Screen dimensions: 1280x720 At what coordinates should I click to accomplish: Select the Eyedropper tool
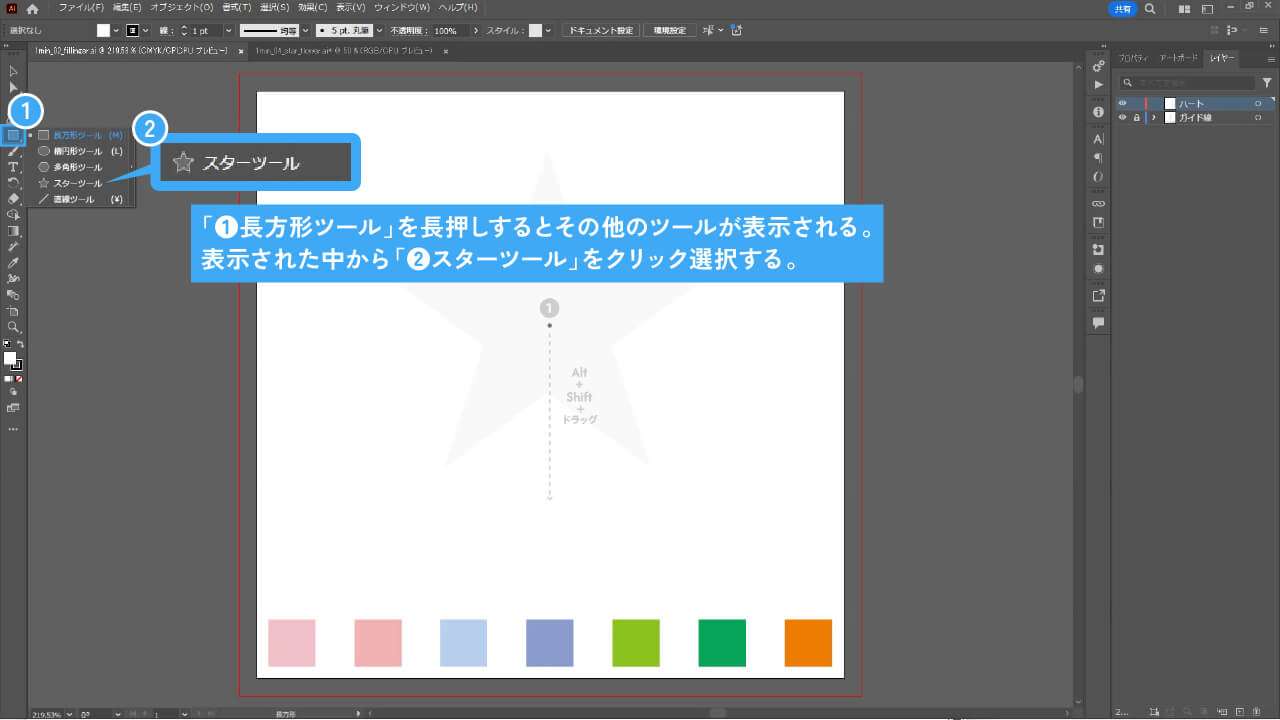pos(13,263)
